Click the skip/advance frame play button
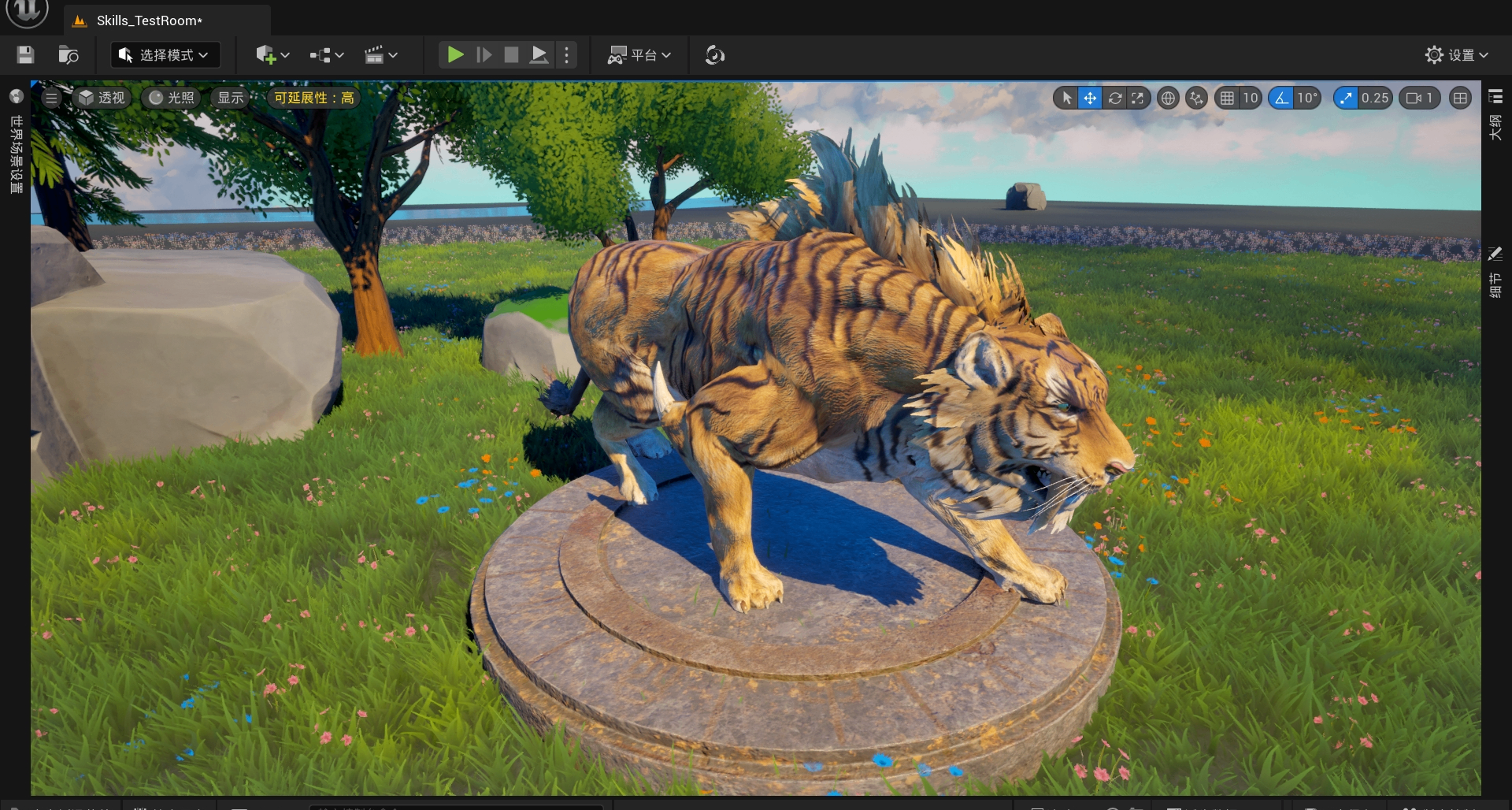1512x810 pixels. click(484, 54)
